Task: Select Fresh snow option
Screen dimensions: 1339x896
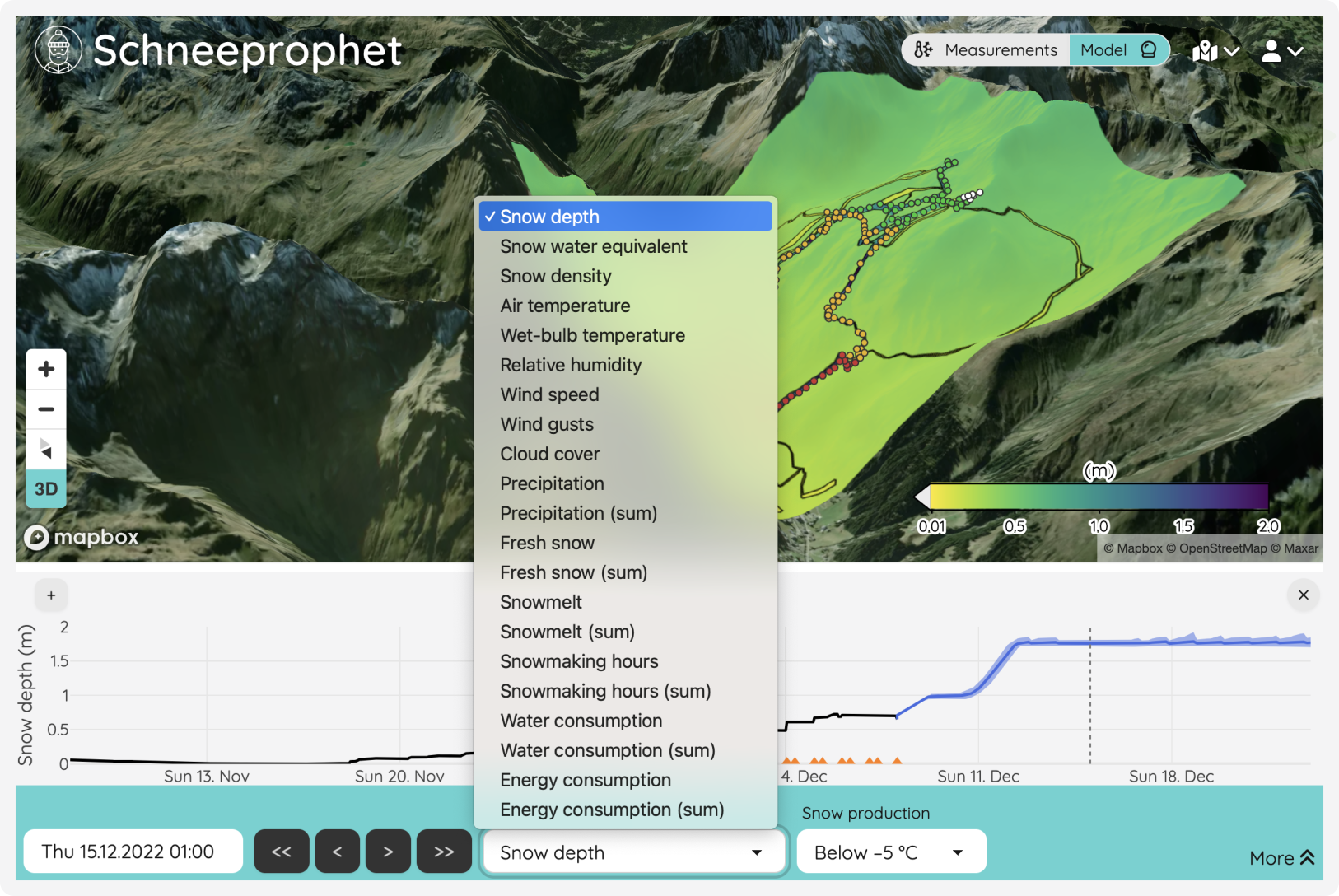Action: tap(626, 543)
